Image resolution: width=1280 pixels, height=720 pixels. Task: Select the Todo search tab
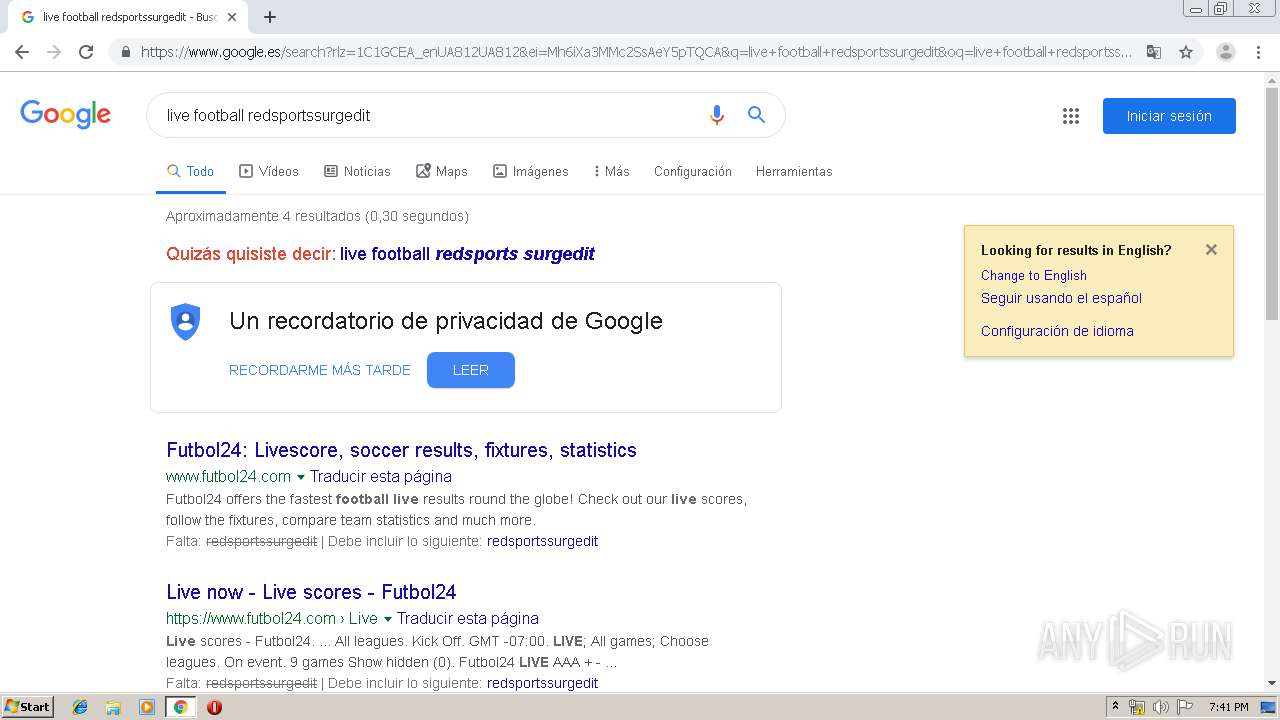191,171
